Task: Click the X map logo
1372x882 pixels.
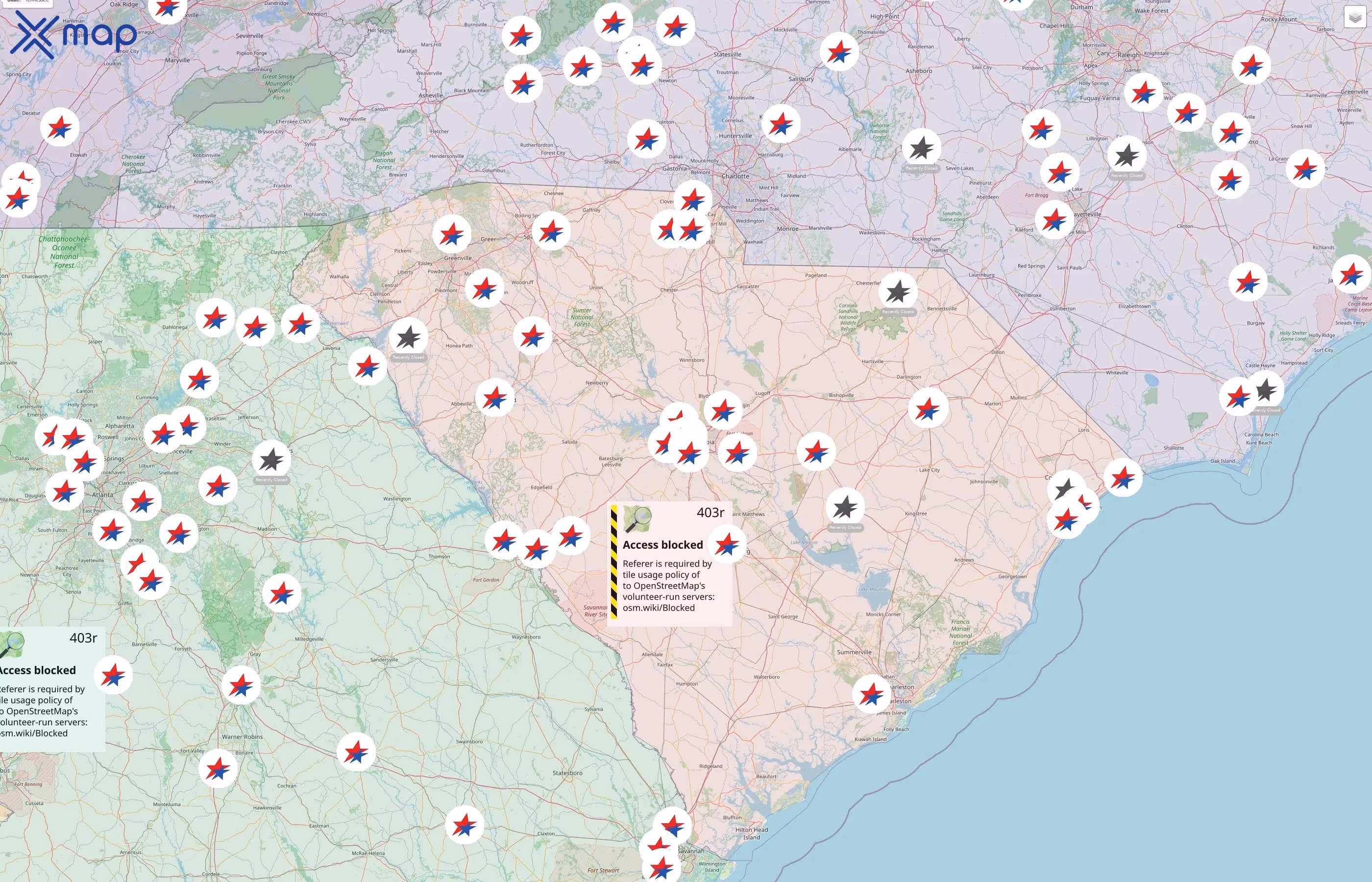Action: click(x=73, y=34)
